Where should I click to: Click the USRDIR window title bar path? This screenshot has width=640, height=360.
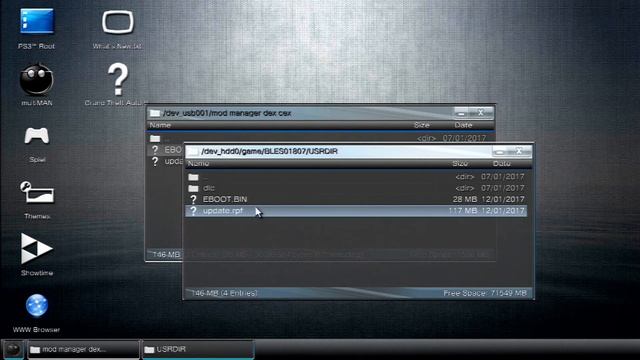pyautogui.click(x=269, y=151)
